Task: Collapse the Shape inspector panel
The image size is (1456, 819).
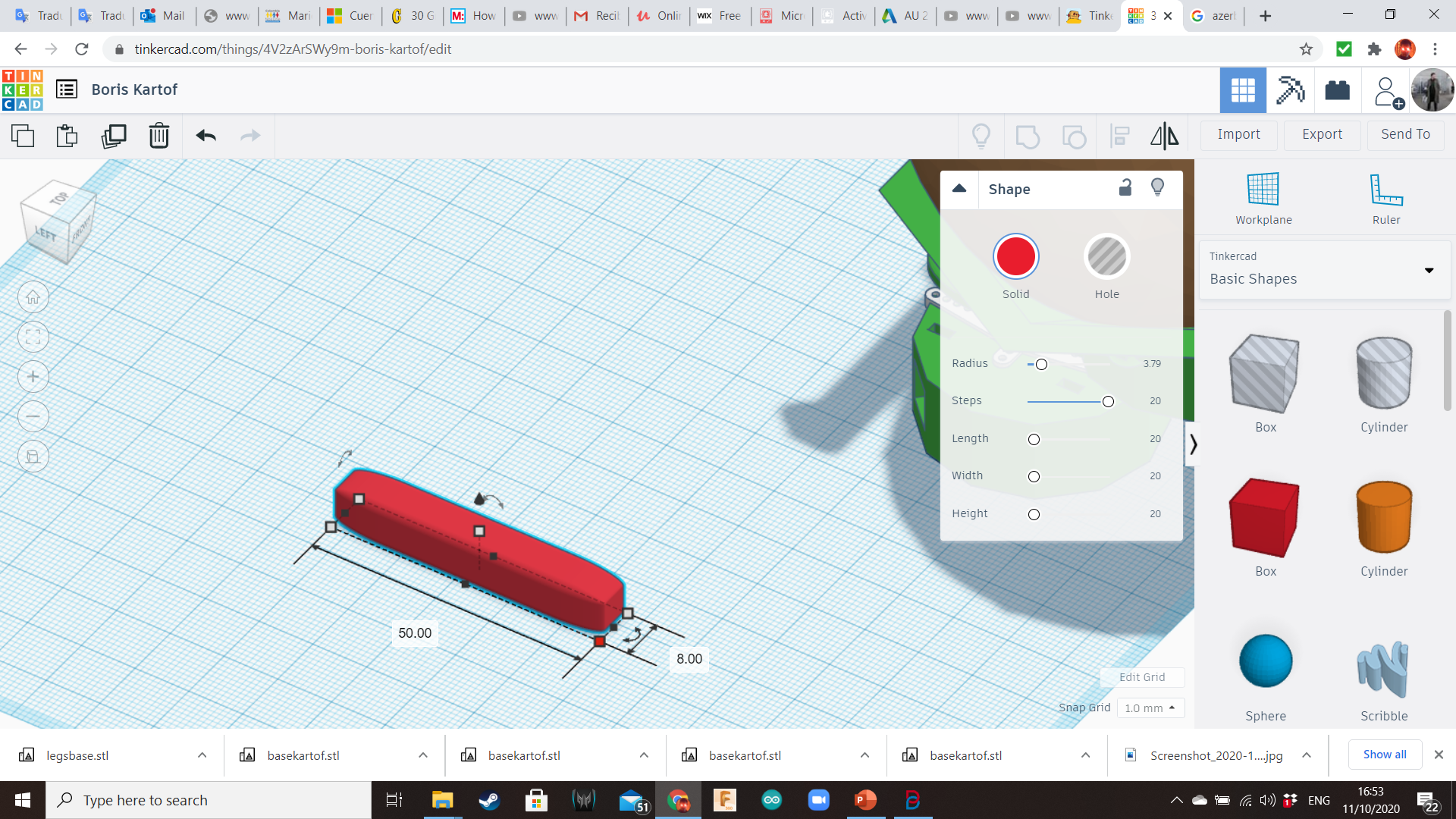Action: pyautogui.click(x=959, y=188)
